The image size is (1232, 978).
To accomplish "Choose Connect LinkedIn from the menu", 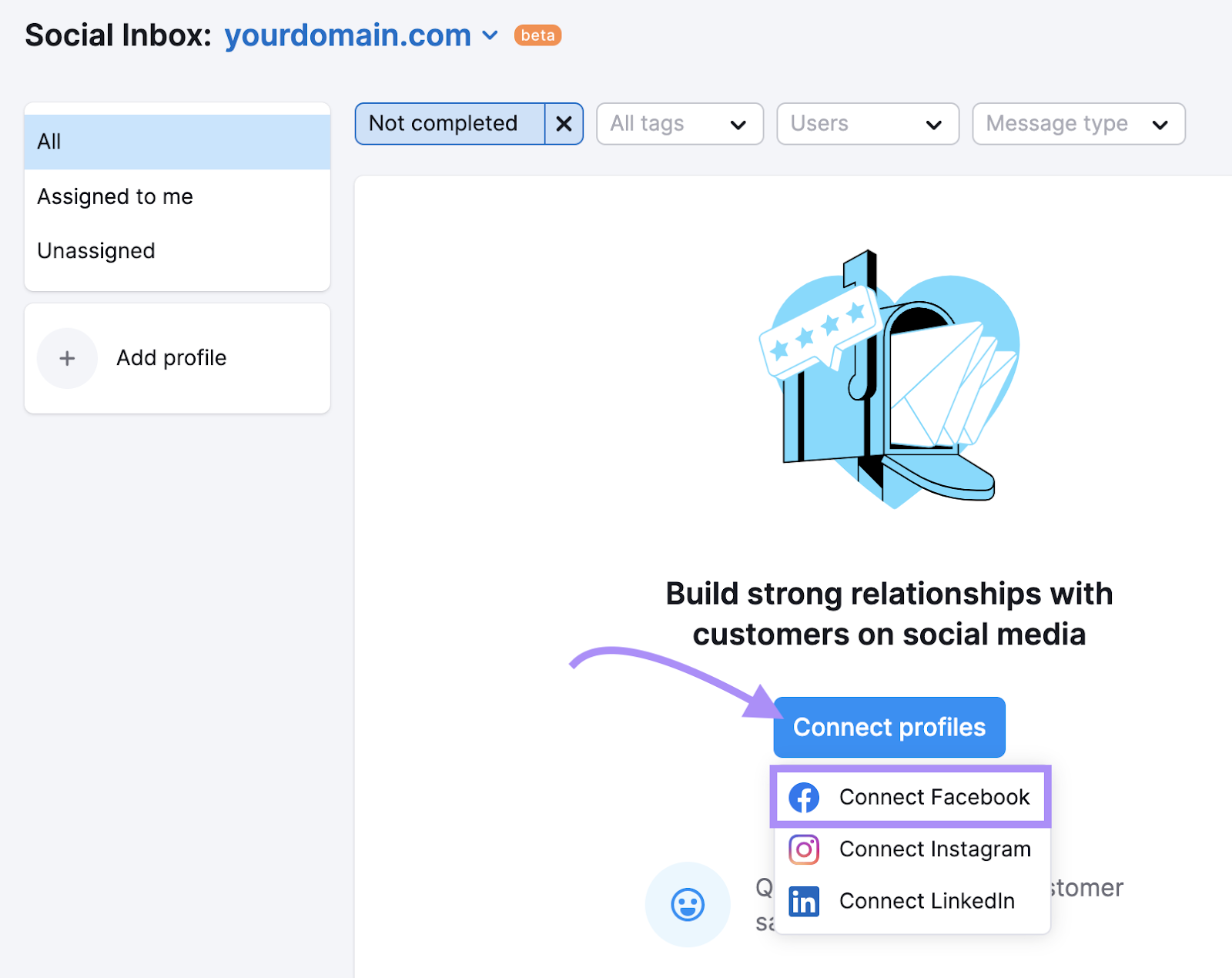I will 926,901.
